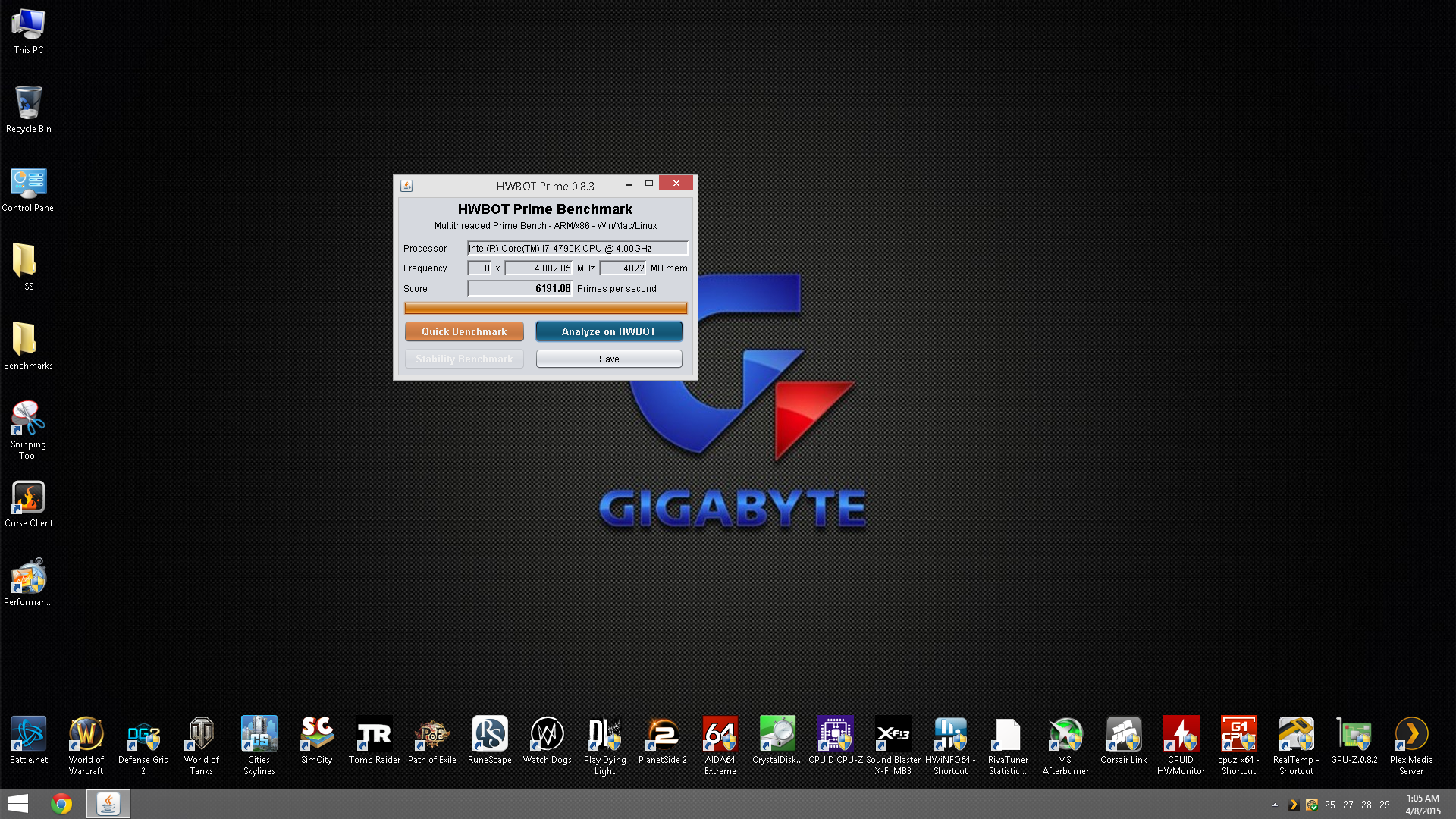Open the Control Panel desktop icon
The width and height of the screenshot is (1456, 819).
[29, 190]
